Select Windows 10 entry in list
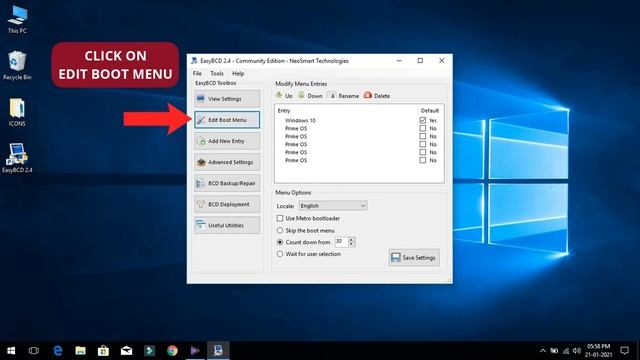 300,120
